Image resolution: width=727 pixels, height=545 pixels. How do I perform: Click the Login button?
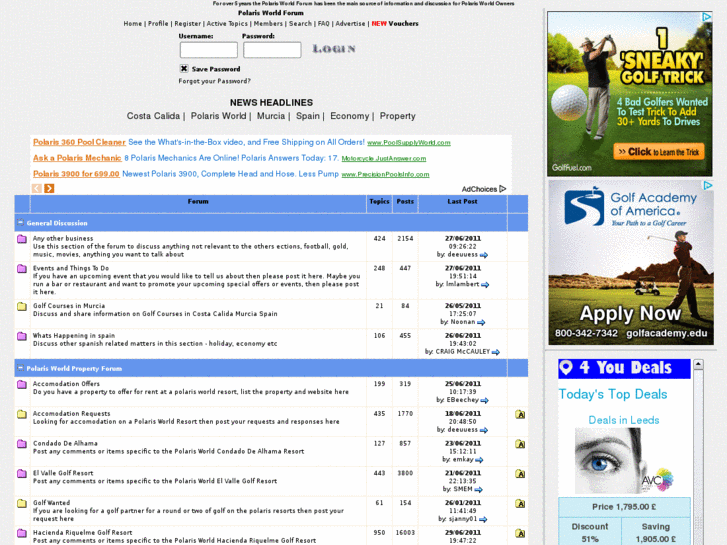tap(334, 49)
